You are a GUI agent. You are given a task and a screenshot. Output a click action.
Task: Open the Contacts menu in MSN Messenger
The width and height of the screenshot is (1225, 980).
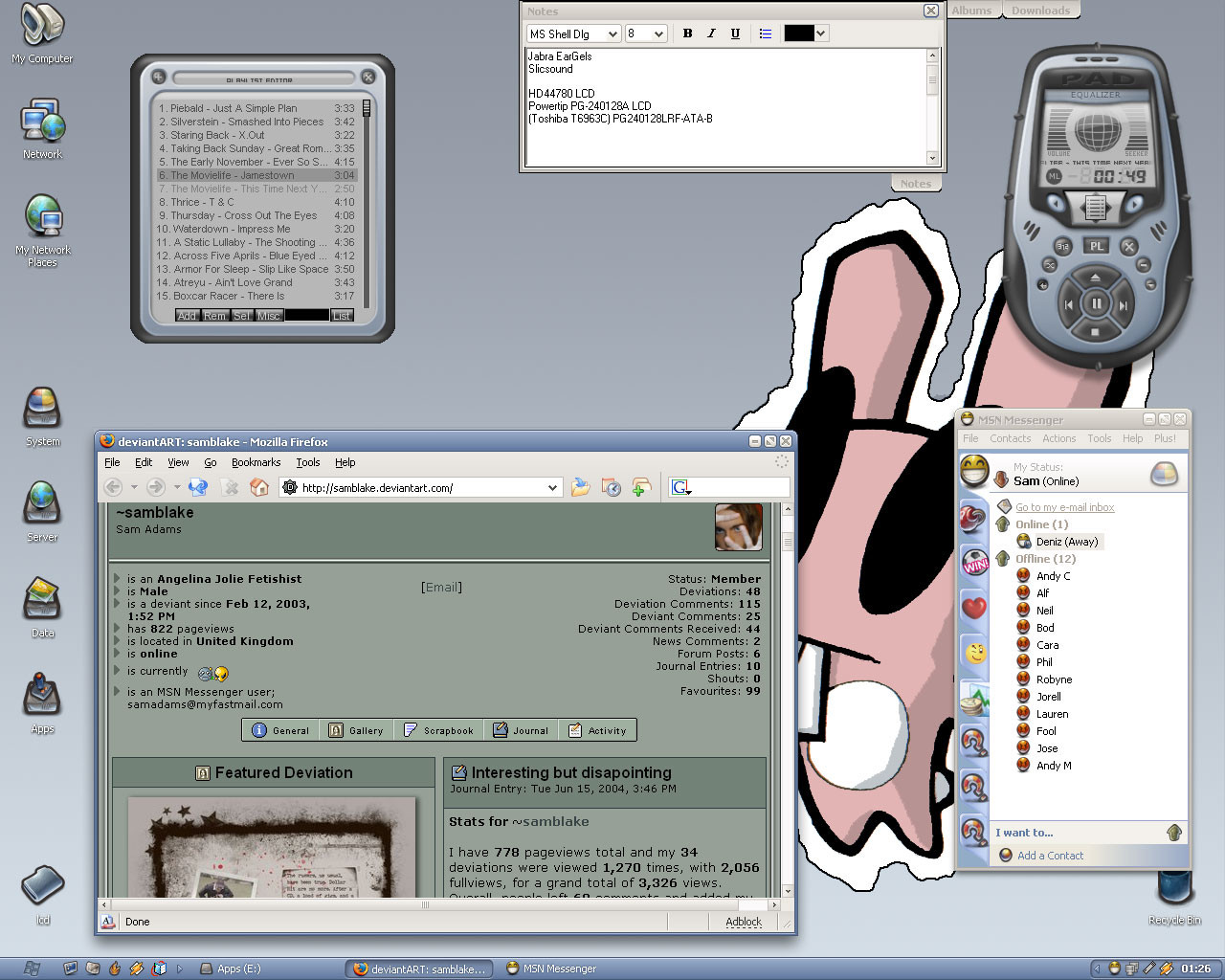click(x=1010, y=438)
